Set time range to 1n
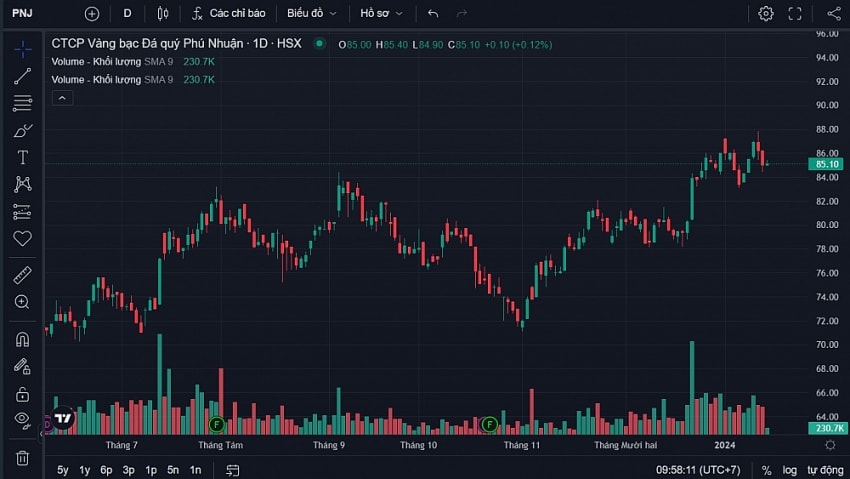This screenshot has width=850, height=479. (x=195, y=470)
